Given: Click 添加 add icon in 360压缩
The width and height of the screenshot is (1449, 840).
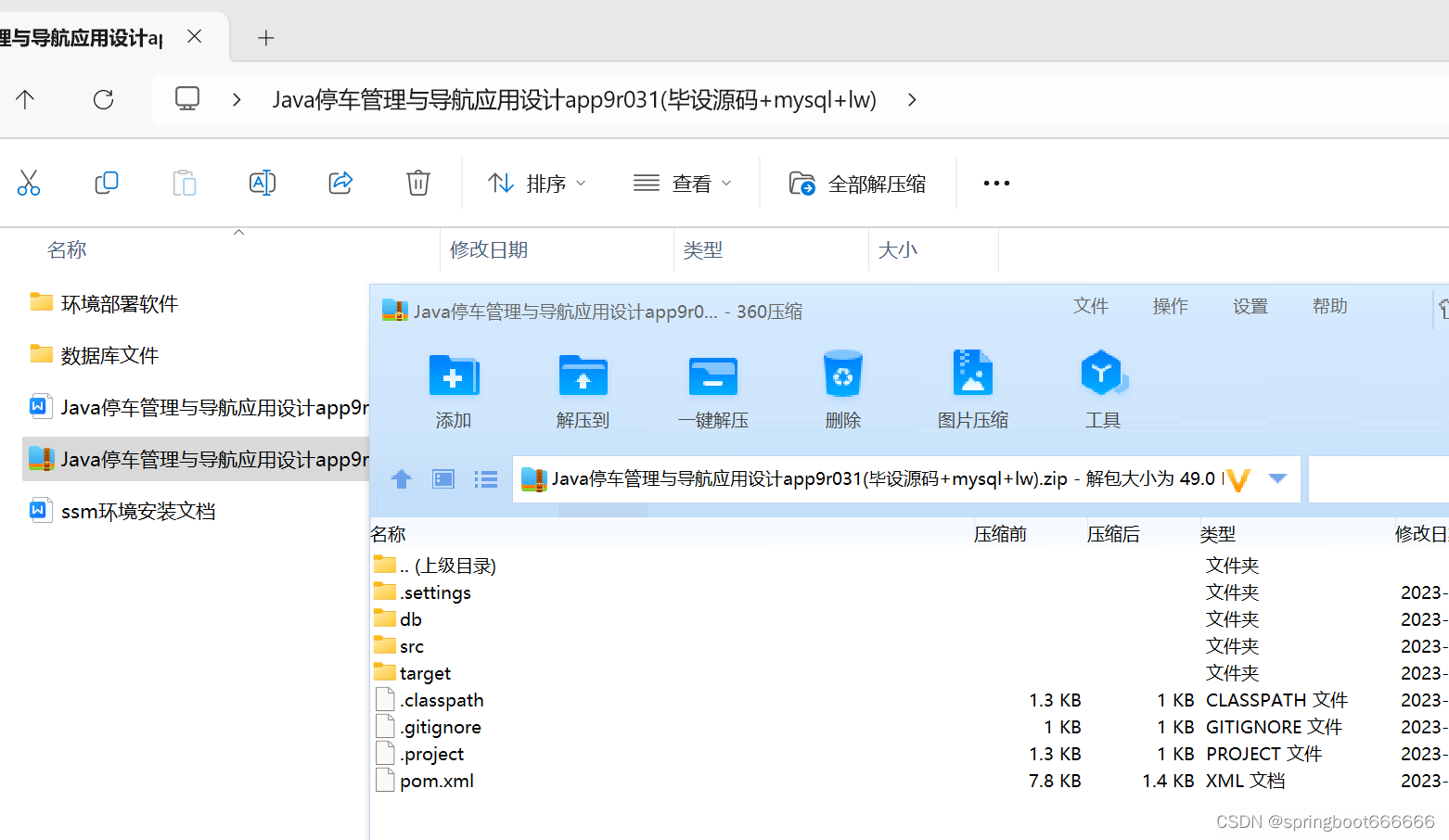Looking at the screenshot, I should point(454,389).
